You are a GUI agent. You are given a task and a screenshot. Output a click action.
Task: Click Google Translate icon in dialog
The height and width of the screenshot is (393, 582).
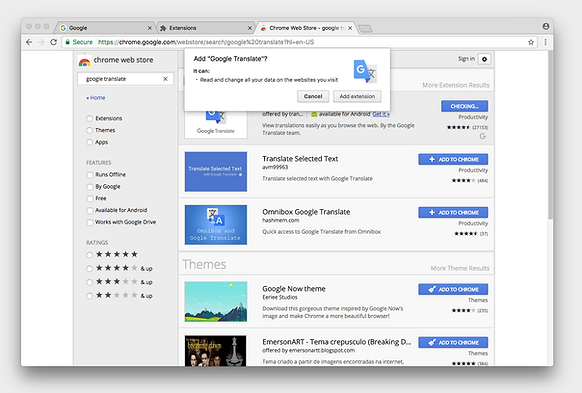365,71
